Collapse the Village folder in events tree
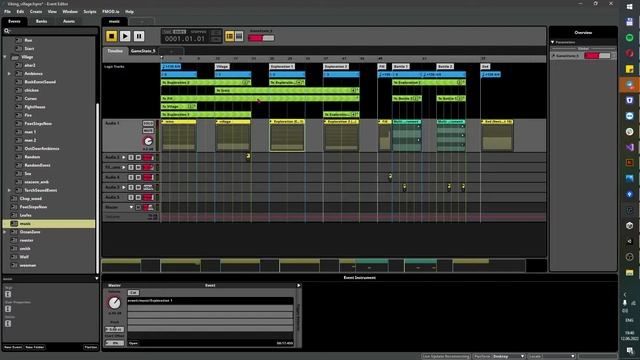Viewport: 640px width, 360px height. coord(5,57)
